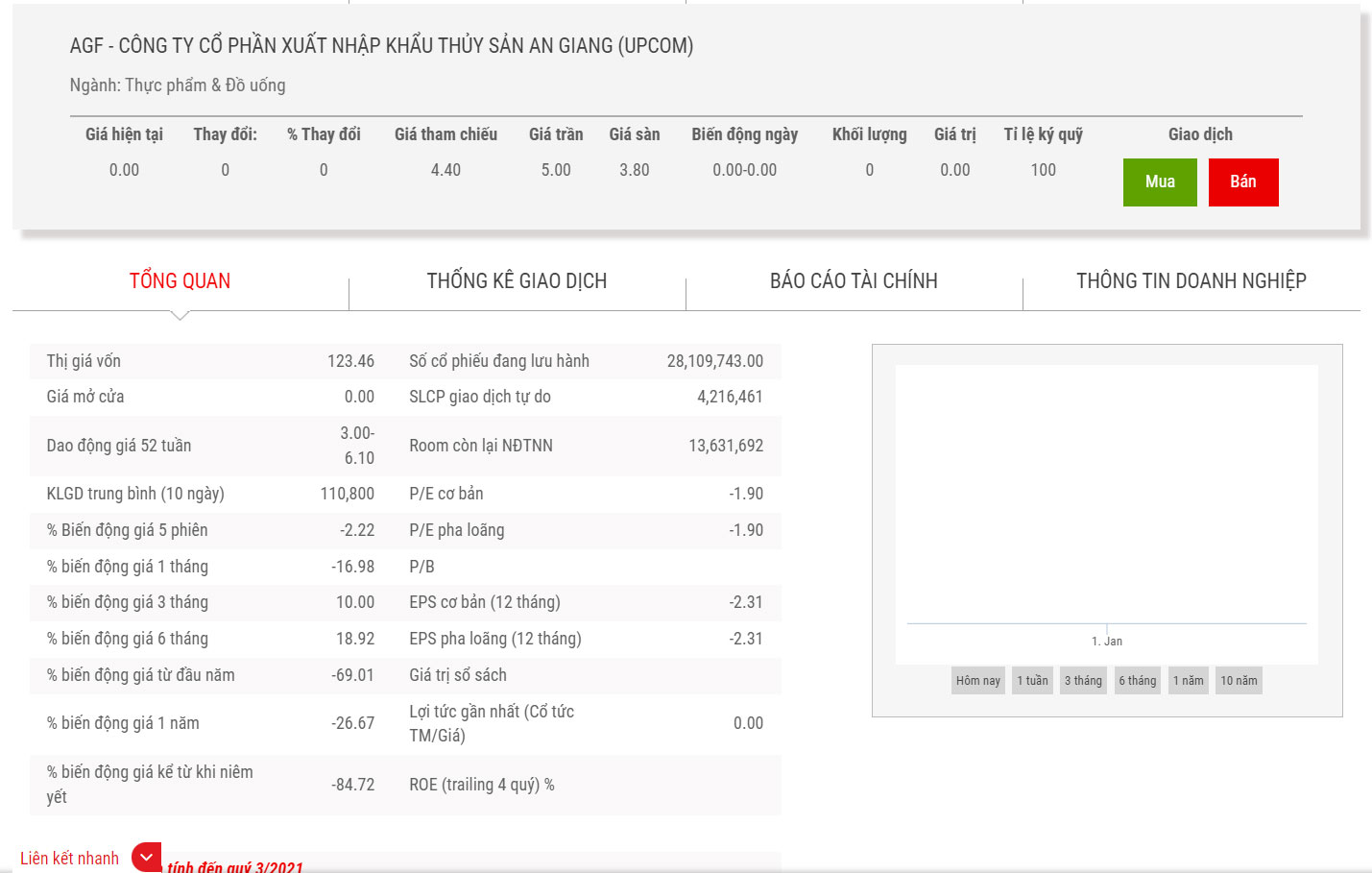Switch to the Tổng quan tab
This screenshot has width=1372, height=873.
tap(180, 281)
